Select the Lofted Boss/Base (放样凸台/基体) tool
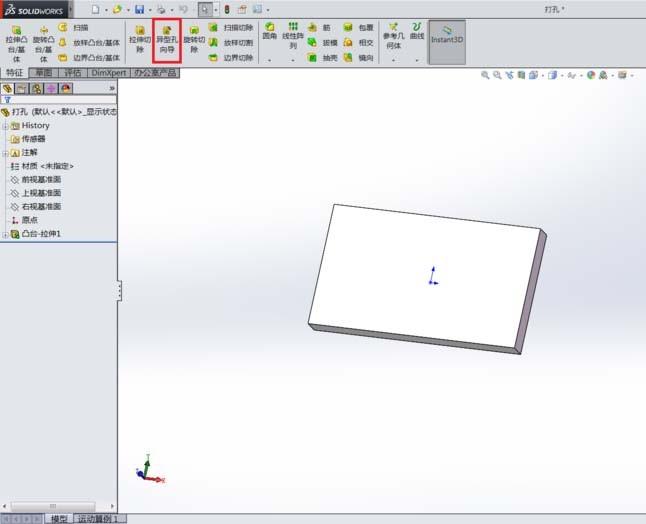 click(89, 42)
